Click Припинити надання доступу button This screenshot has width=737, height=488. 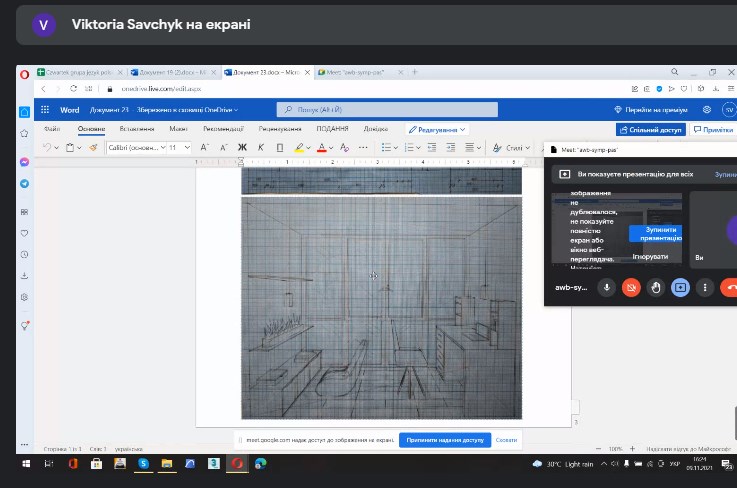(445, 440)
